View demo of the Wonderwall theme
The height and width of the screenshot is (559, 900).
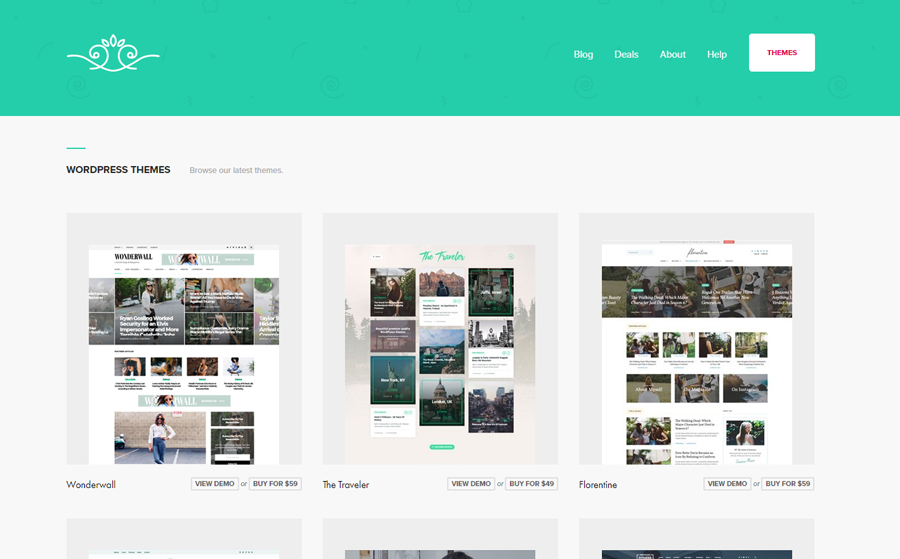point(215,484)
